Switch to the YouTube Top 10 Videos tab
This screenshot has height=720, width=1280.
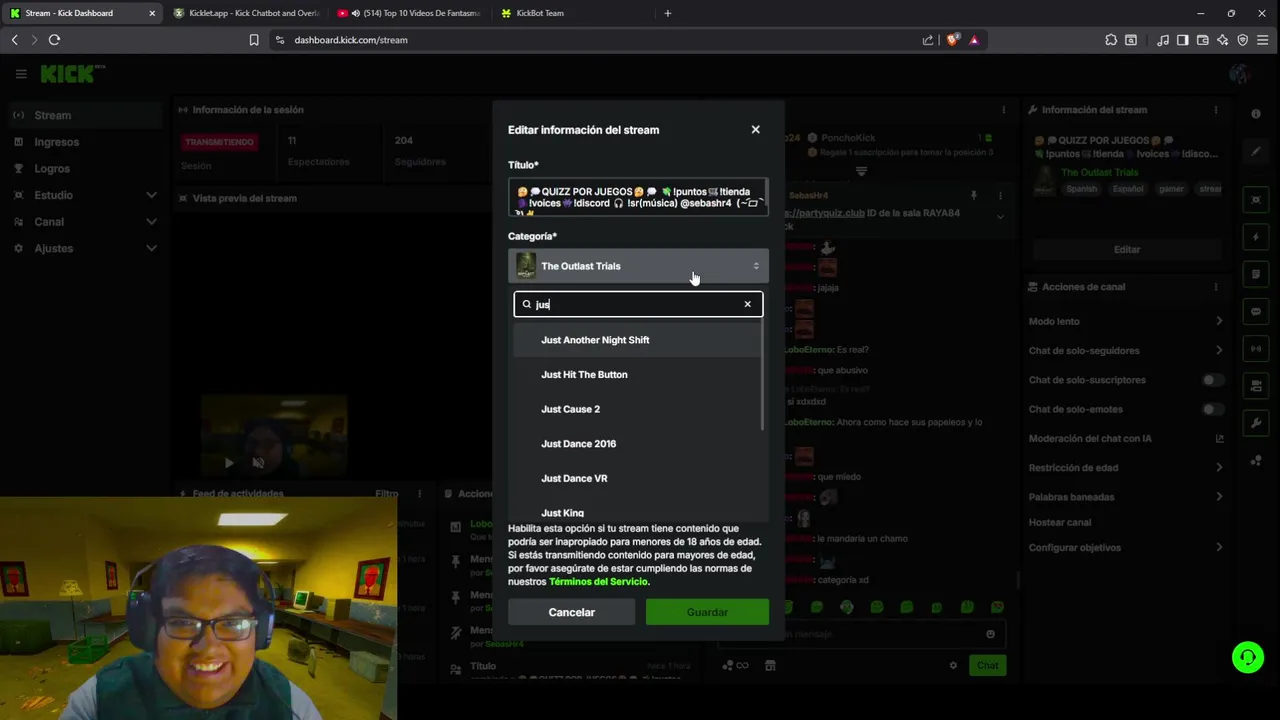pos(409,13)
